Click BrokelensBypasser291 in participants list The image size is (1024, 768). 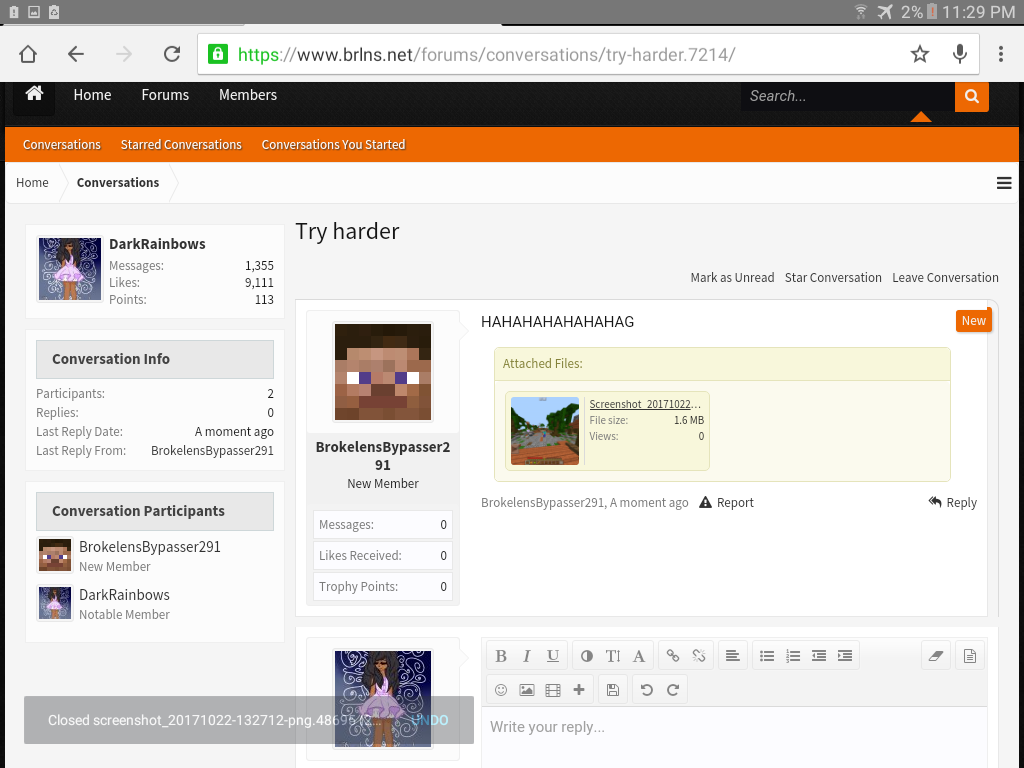click(x=150, y=547)
